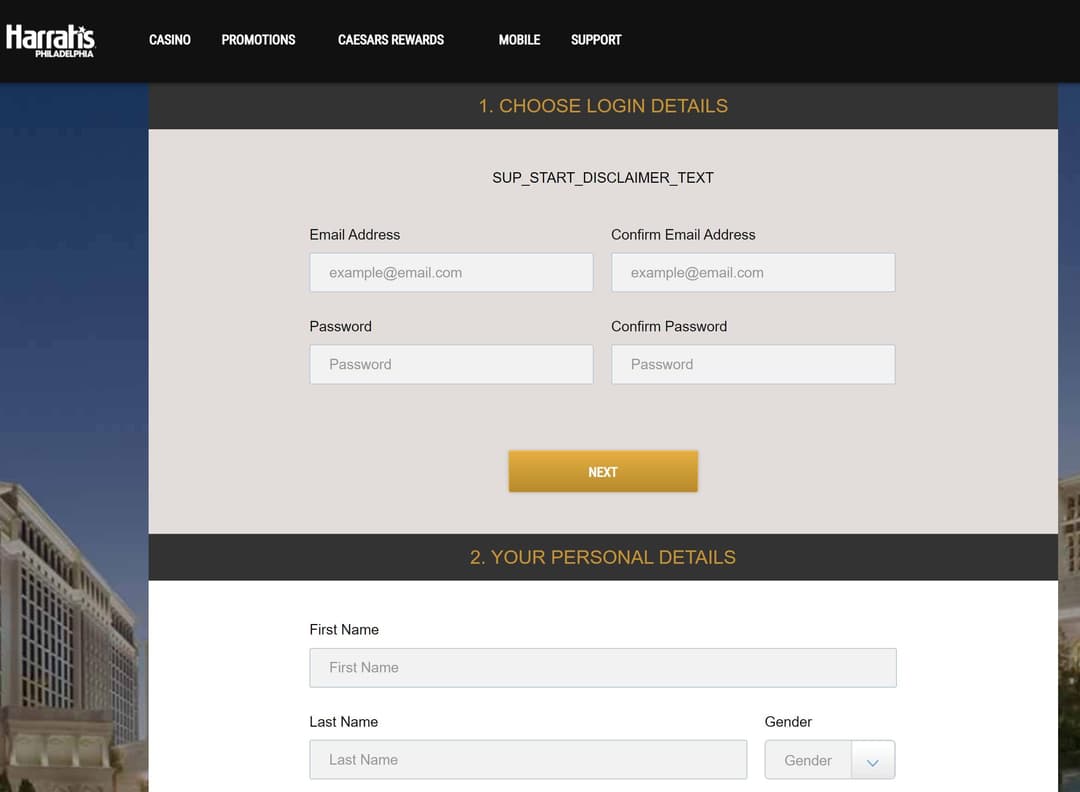Screen dimensions: 1080x792
Task: Collapse the Your Personal Details section header
Action: [x=603, y=557]
